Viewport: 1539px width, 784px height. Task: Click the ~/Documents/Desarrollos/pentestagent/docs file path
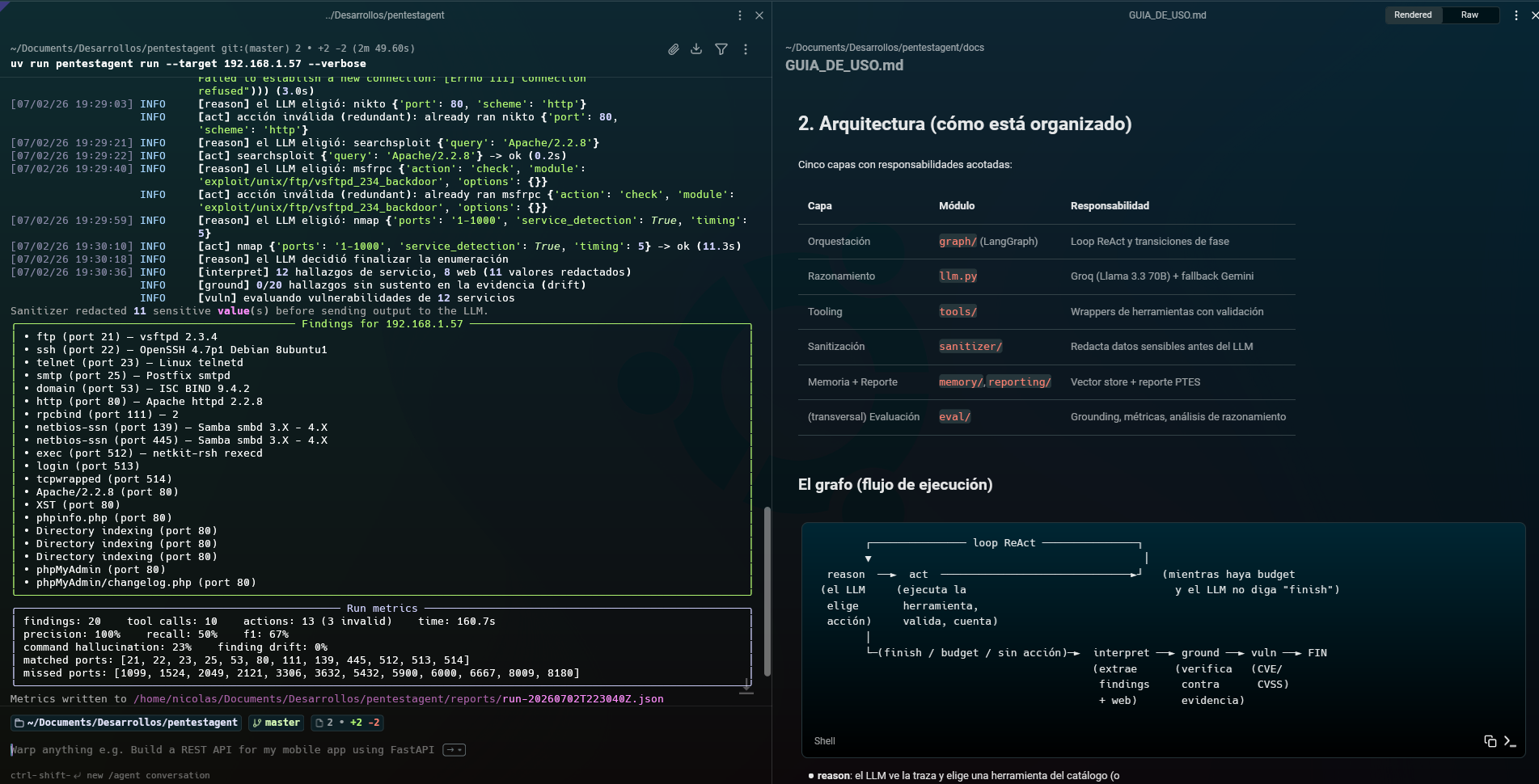(885, 48)
